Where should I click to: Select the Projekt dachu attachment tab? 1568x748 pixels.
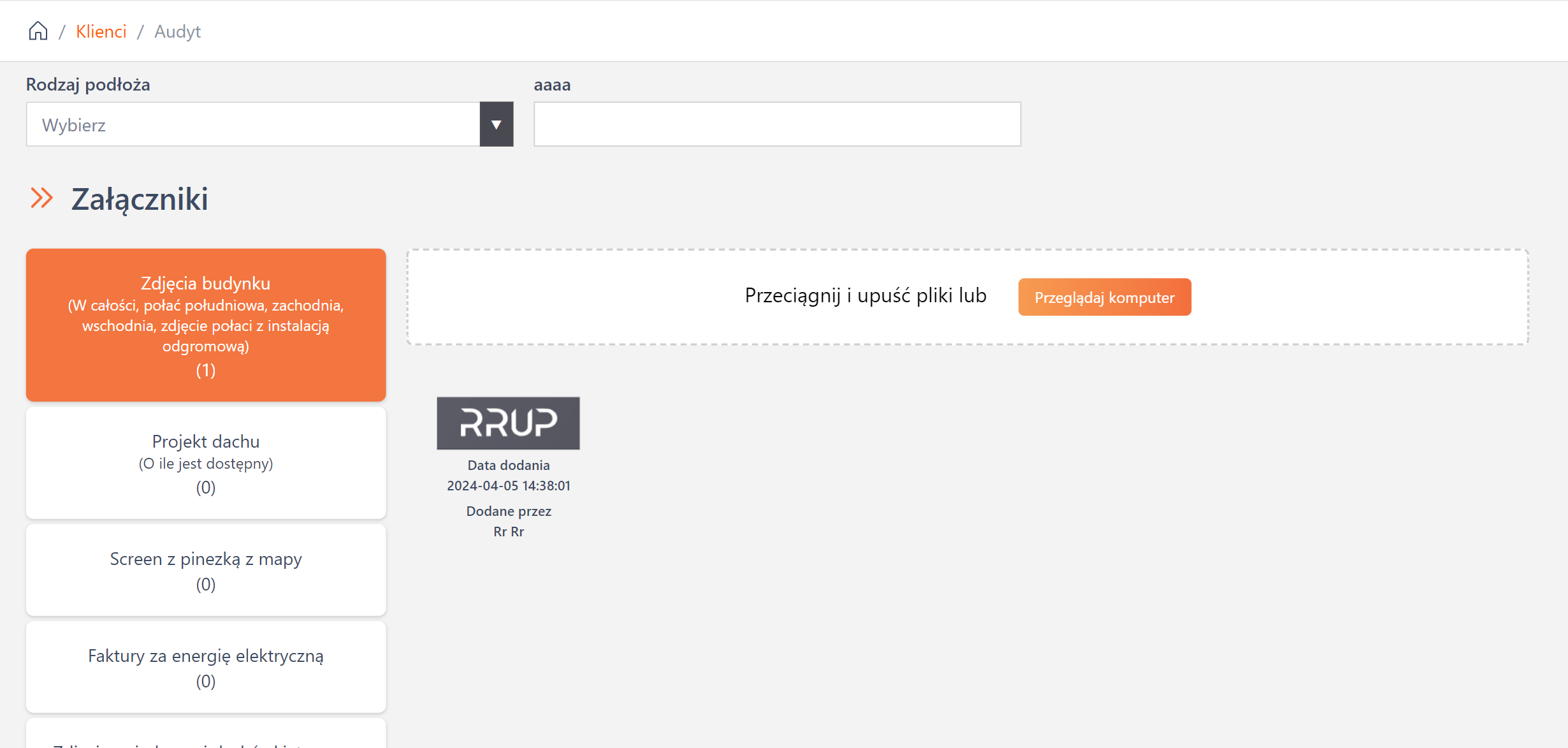206,463
